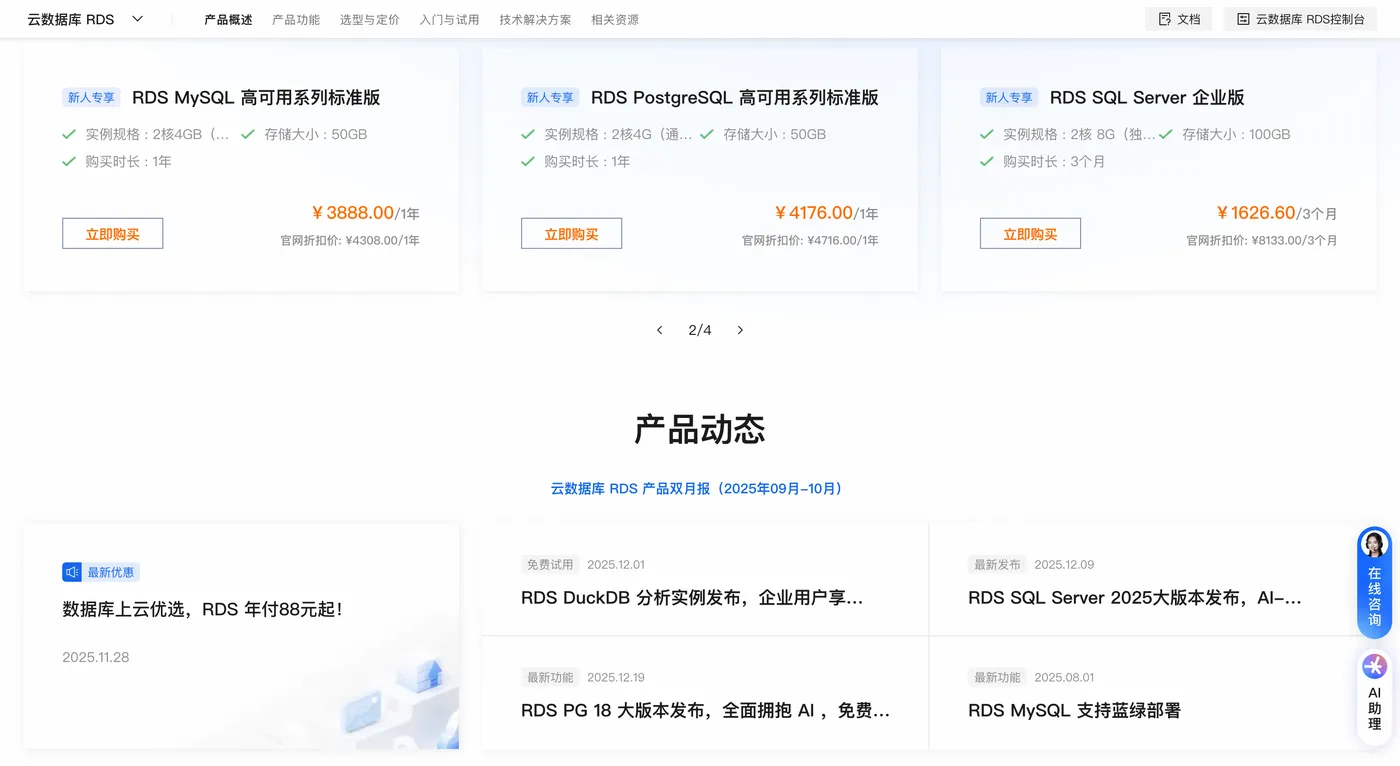Buy RDS SQL Server 企业版 with 立即购买
1400x766 pixels.
[1030, 234]
